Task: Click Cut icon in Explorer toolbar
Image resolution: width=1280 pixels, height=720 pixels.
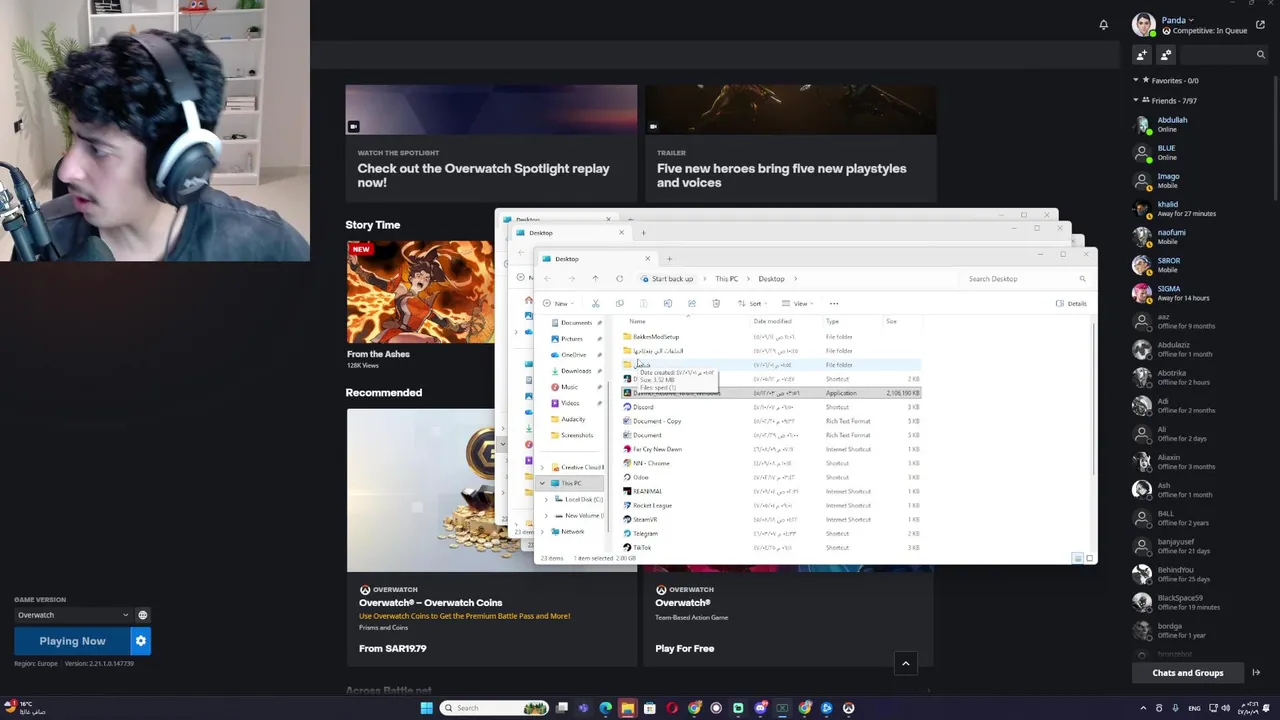Action: pos(595,303)
